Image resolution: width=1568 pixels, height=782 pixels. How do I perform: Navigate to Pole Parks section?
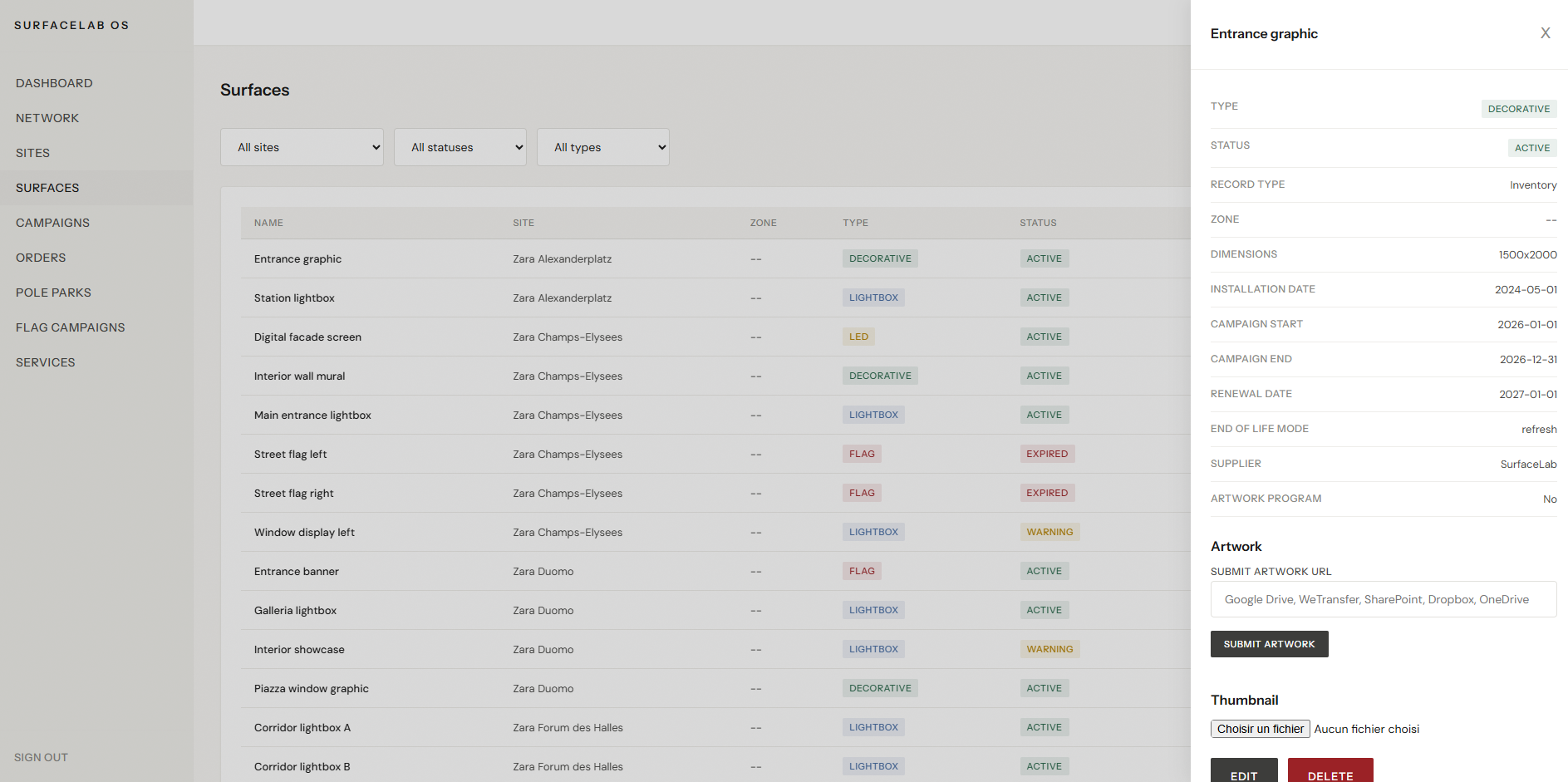pos(53,293)
